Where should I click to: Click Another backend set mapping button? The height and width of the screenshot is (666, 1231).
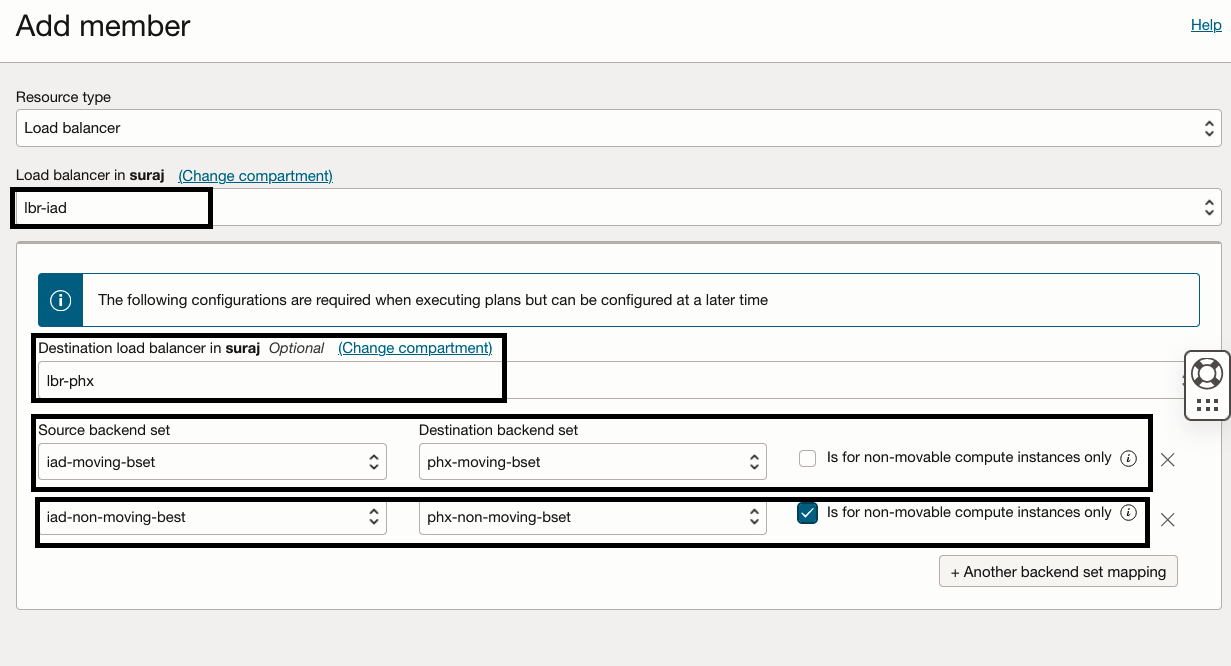pos(1058,572)
